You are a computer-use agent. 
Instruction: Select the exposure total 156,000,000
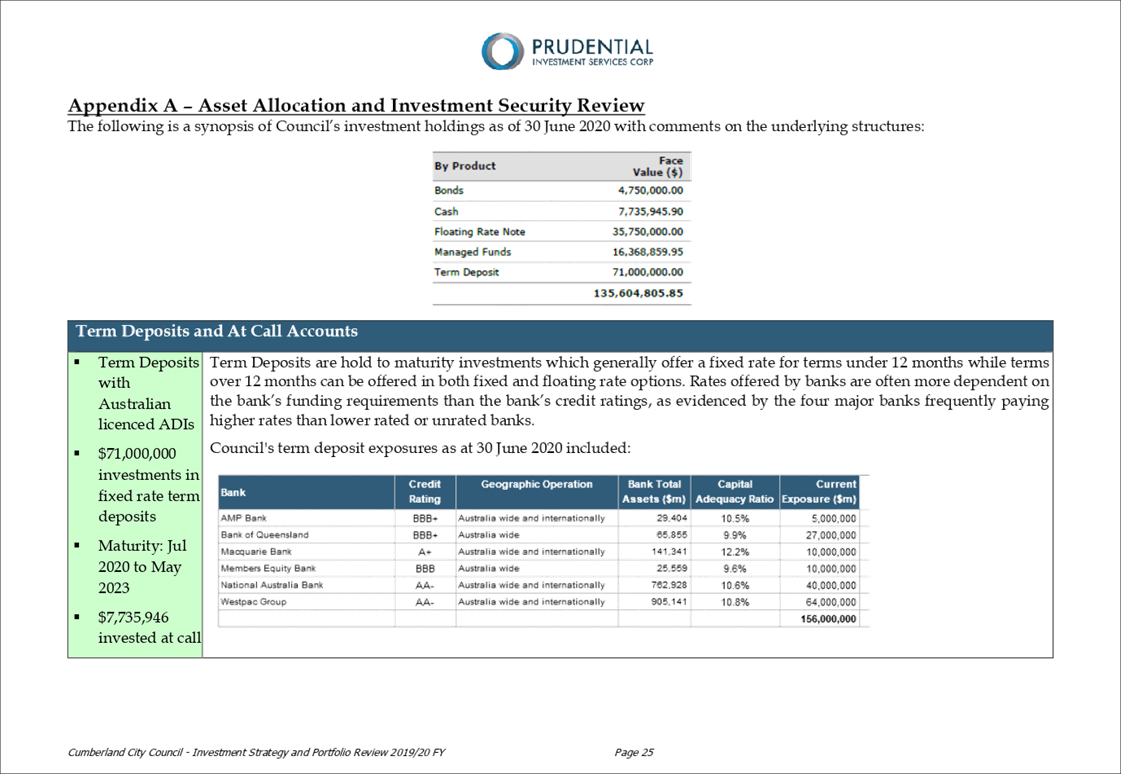click(x=829, y=620)
